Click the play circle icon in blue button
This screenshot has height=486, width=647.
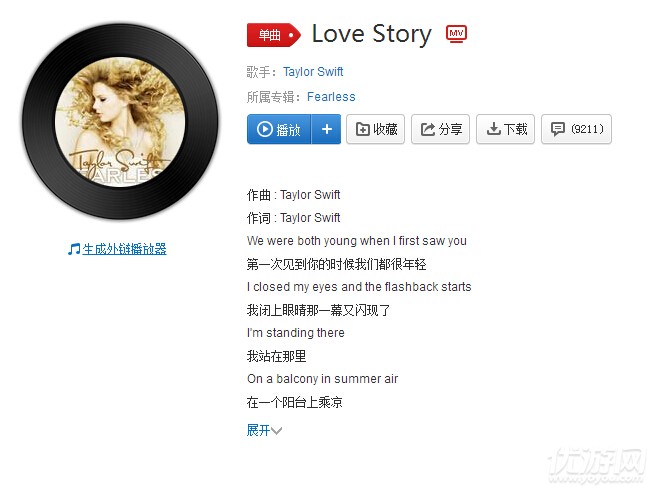(264, 129)
